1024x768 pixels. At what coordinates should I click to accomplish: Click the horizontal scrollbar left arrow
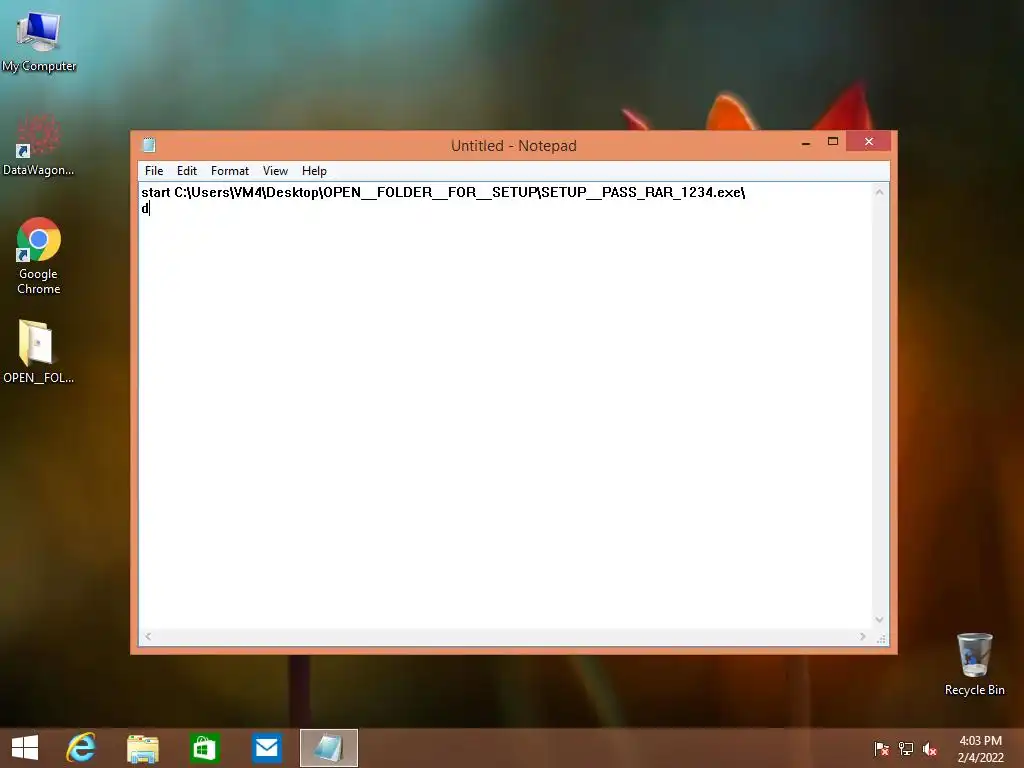[x=148, y=636]
